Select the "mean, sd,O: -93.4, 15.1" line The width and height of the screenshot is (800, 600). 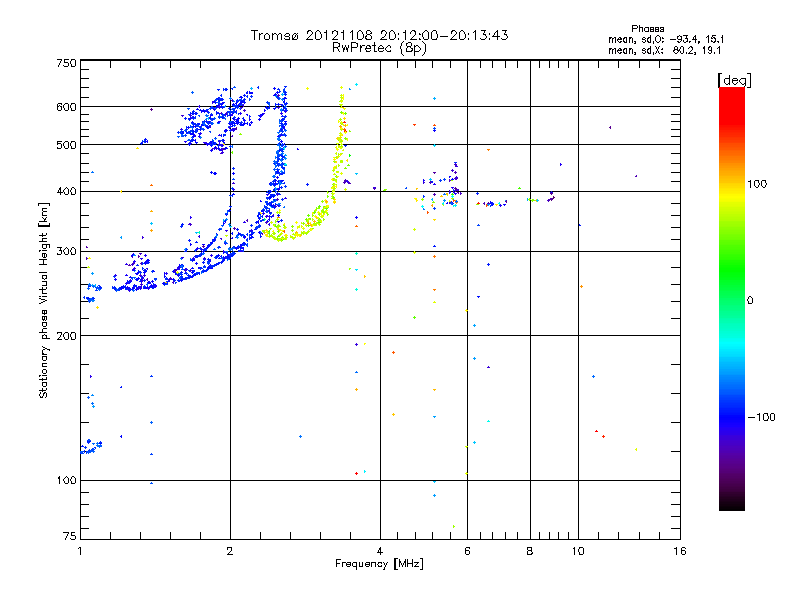666,39
